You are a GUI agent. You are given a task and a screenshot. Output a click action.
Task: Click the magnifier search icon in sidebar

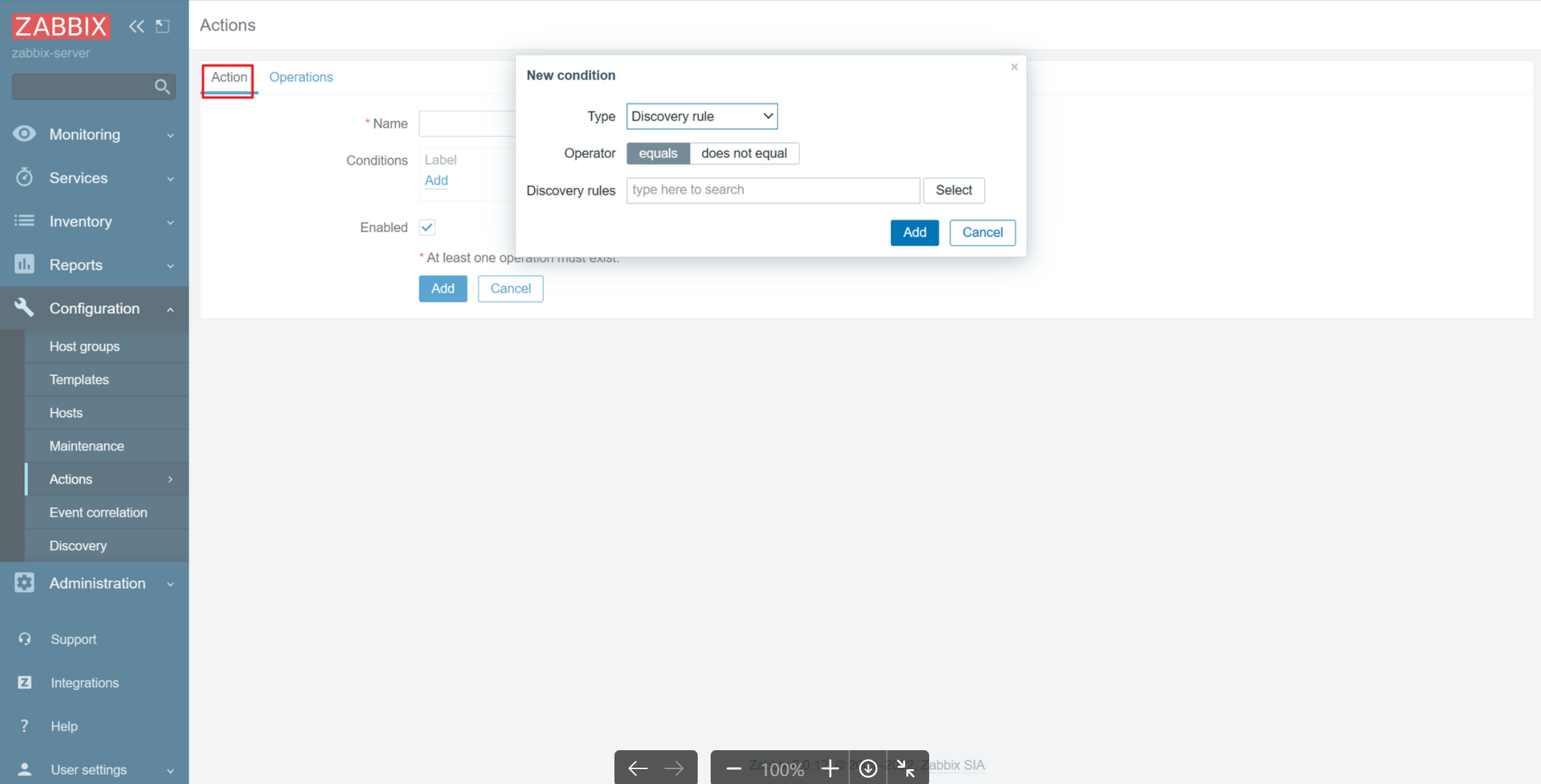[x=162, y=86]
